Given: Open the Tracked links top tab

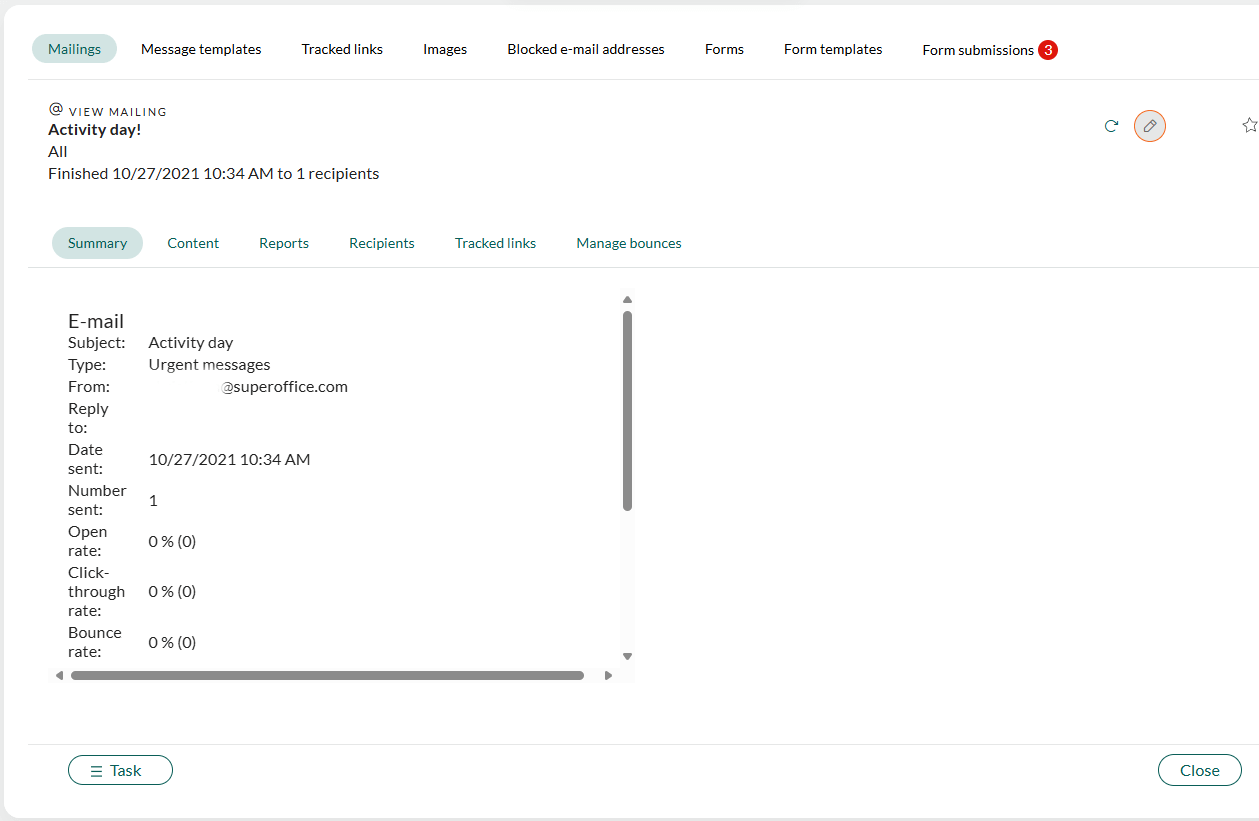Looking at the screenshot, I should (342, 49).
